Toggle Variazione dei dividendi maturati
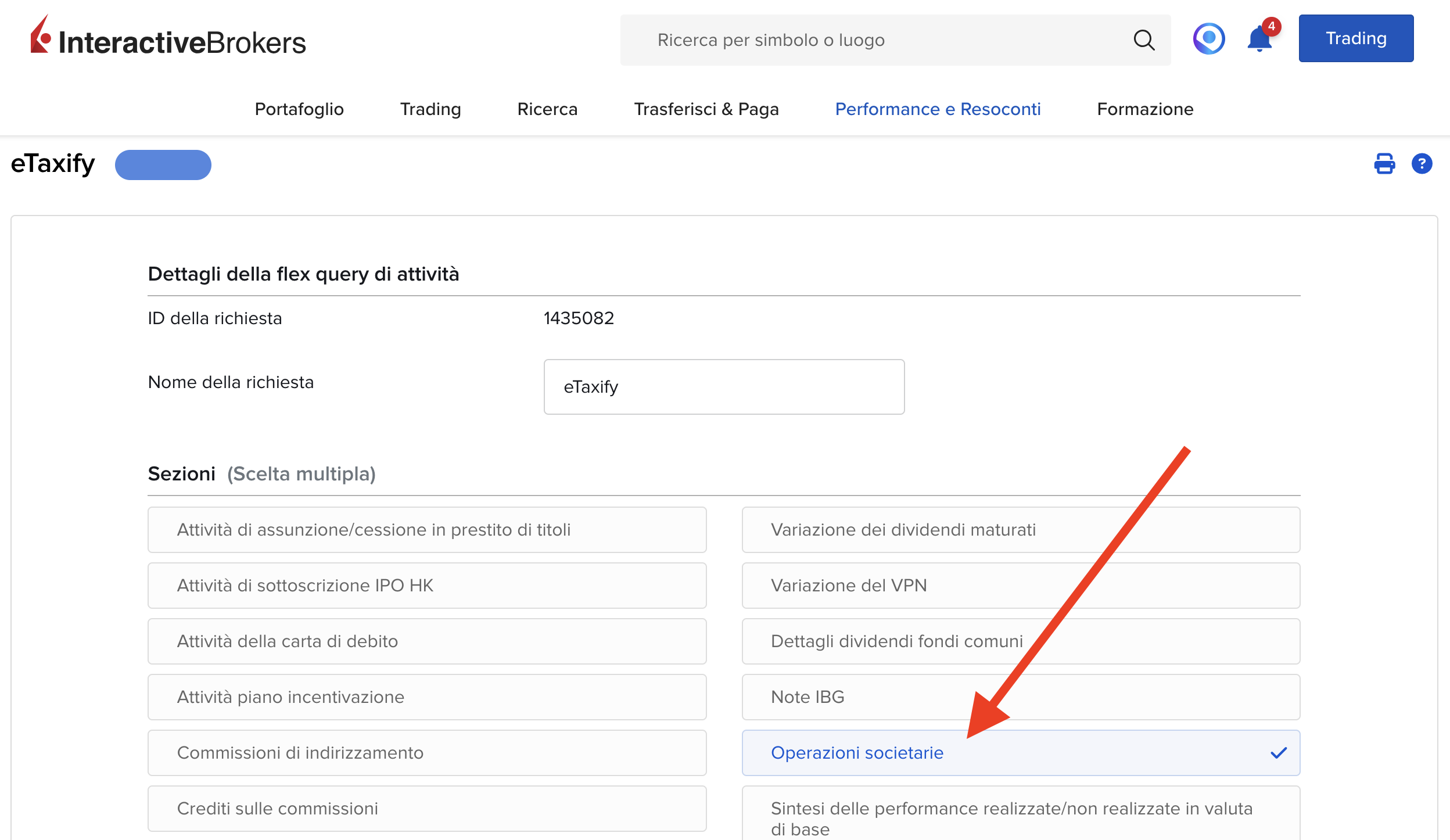This screenshot has width=1450, height=840. [1021, 530]
